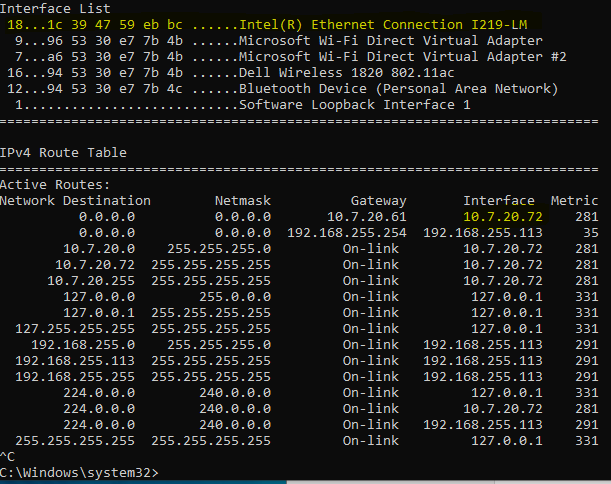Image resolution: width=611 pixels, height=484 pixels.
Task: Click the Netmask column header
Action: pos(243,201)
